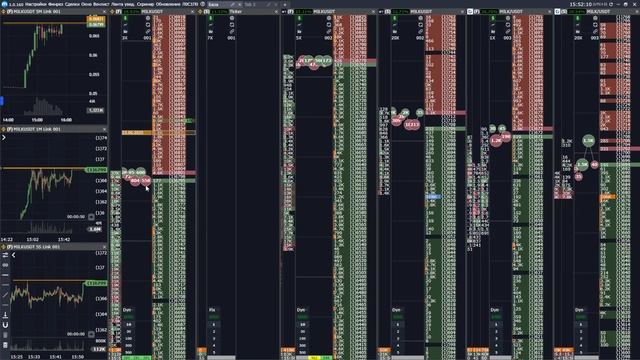Click the app logo in top-left corner
Viewport: 640px width, 360px height.
[4, 4]
